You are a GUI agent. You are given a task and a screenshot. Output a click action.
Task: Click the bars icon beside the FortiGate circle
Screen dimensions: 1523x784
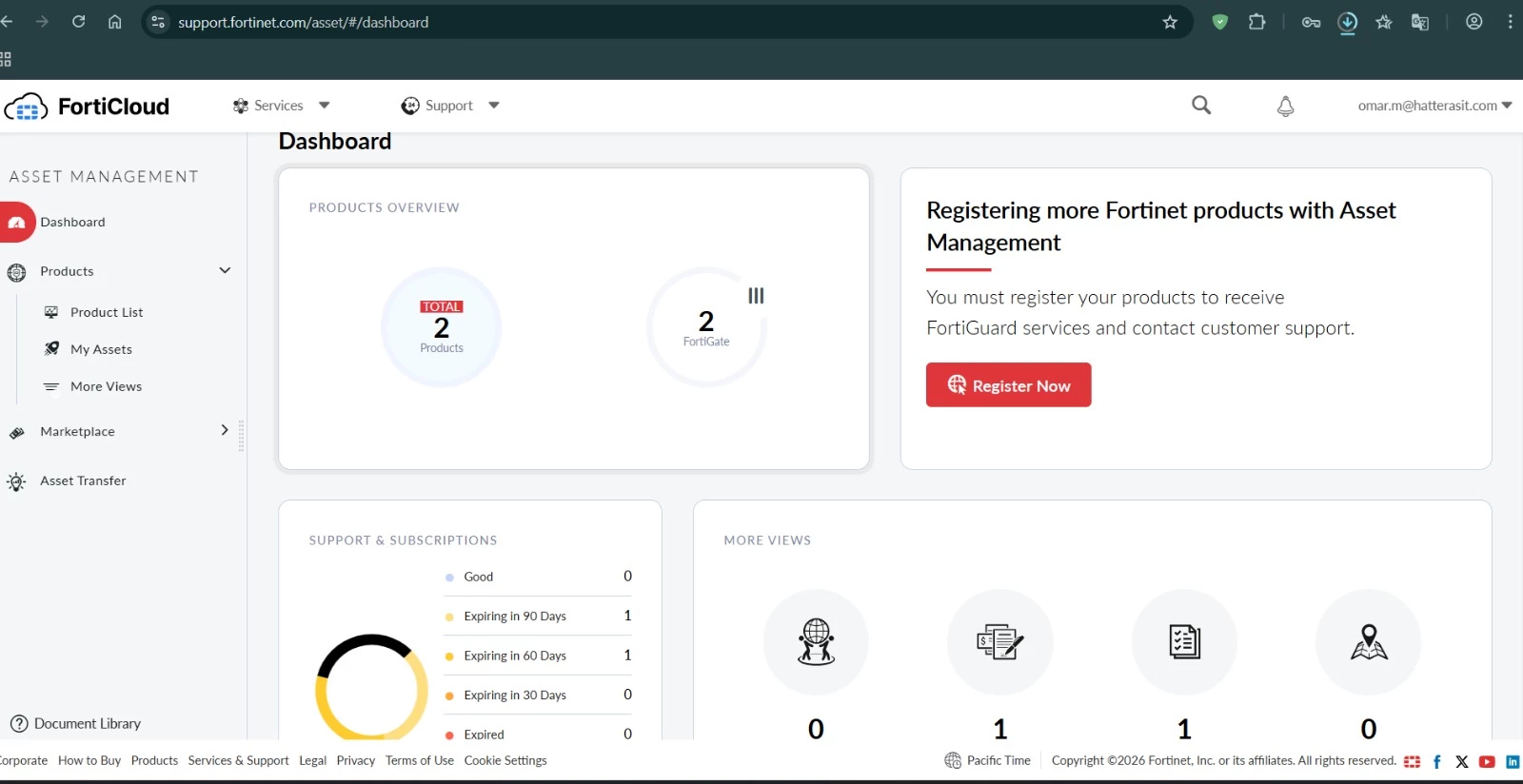coord(756,296)
